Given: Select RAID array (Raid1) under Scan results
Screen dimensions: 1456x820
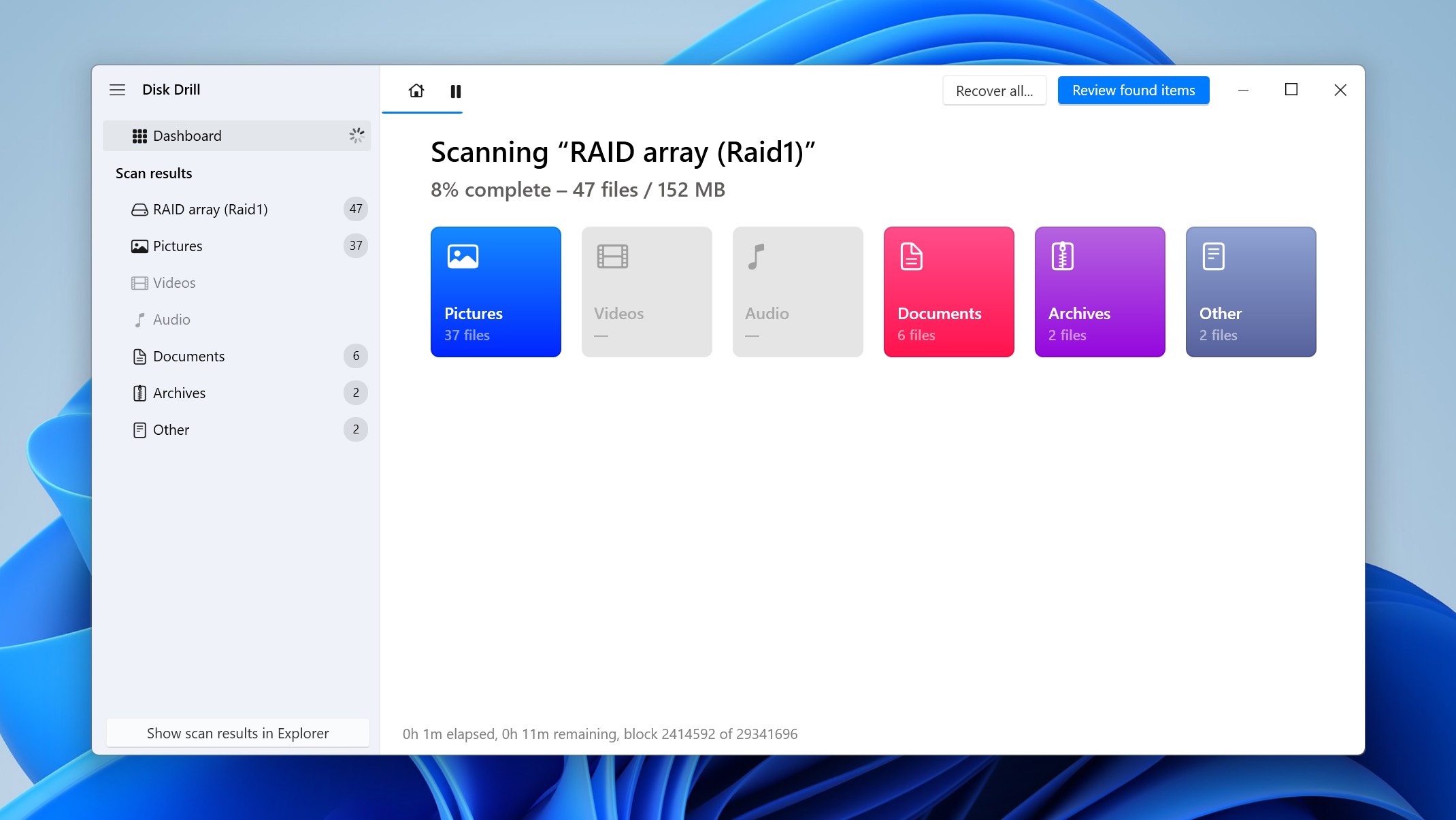Looking at the screenshot, I should pyautogui.click(x=210, y=209).
